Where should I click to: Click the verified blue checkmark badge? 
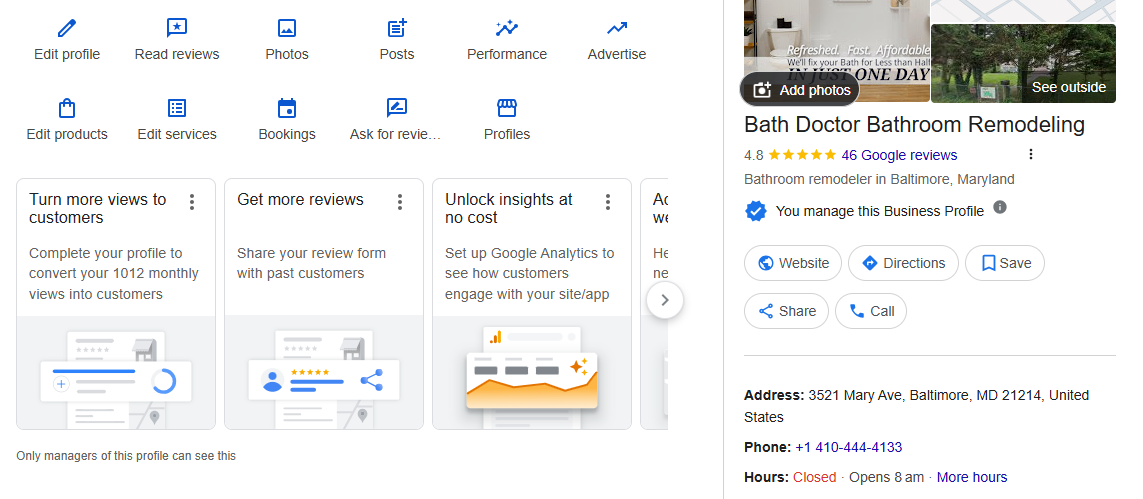point(756,211)
